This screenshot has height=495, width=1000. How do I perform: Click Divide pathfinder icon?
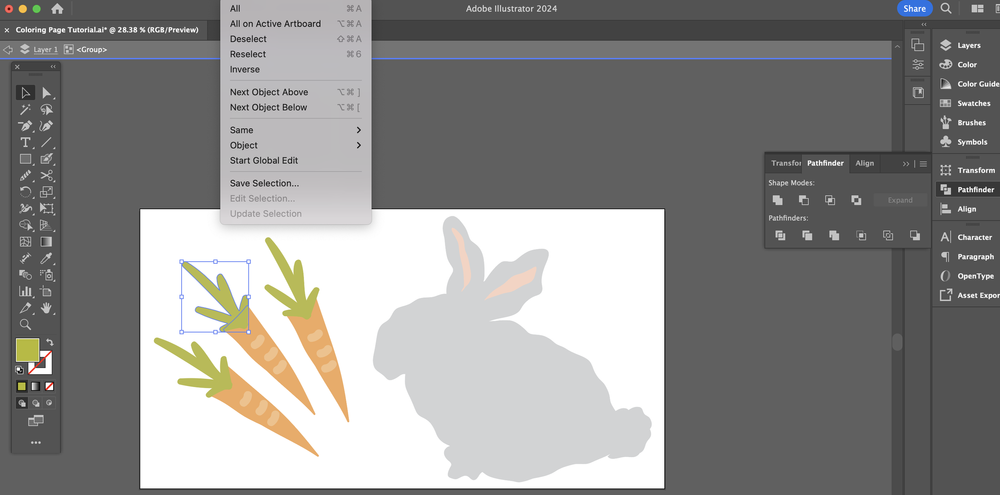point(780,235)
